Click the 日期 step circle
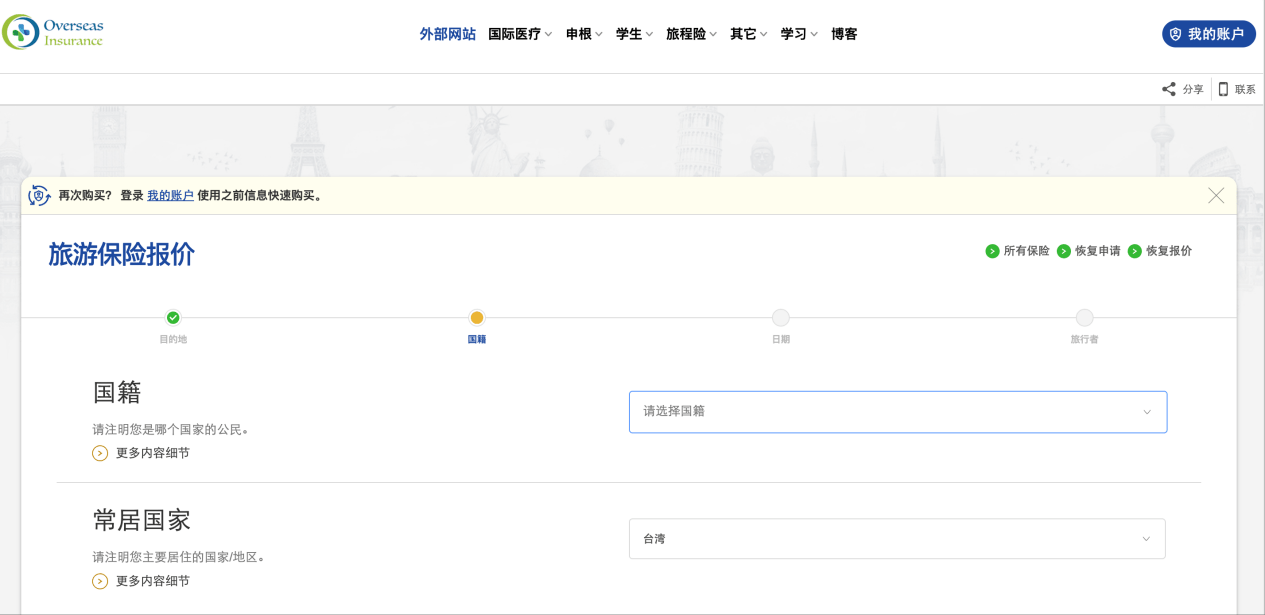Image resolution: width=1265 pixels, height=615 pixels. pos(781,318)
